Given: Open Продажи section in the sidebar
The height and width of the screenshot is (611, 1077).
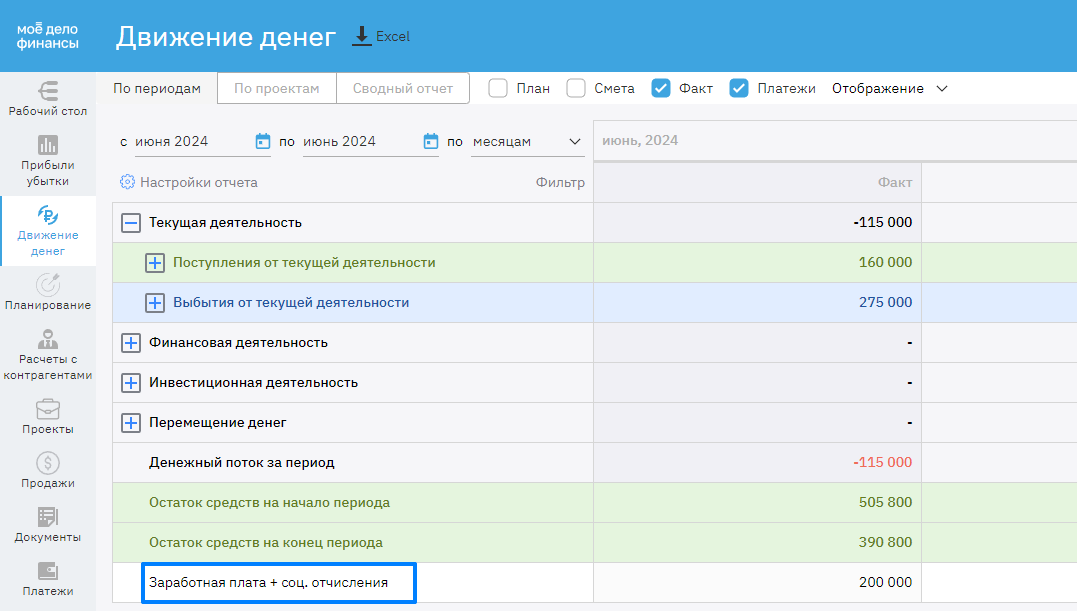Looking at the screenshot, I should click(48, 463).
